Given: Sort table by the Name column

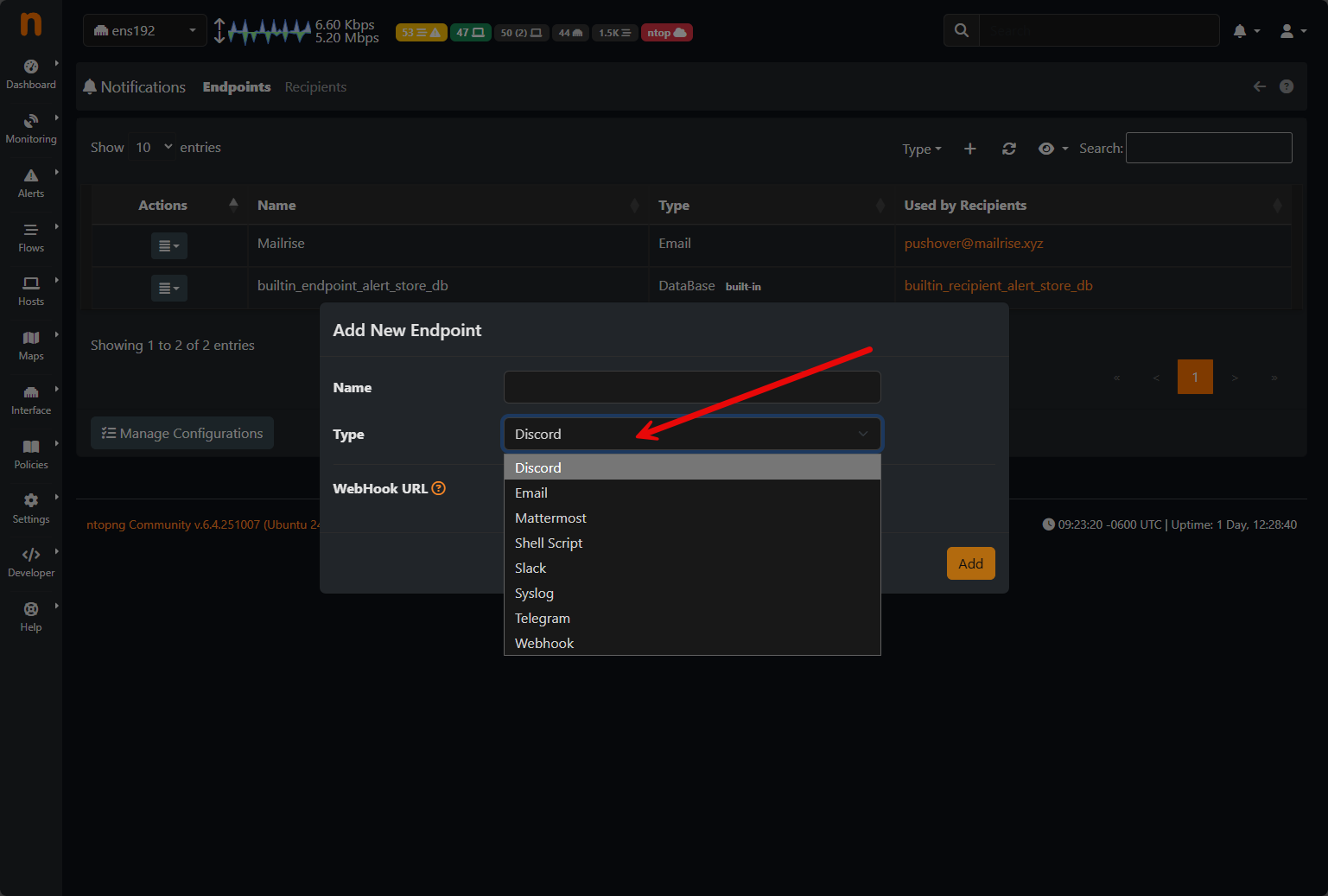Looking at the screenshot, I should [x=448, y=206].
